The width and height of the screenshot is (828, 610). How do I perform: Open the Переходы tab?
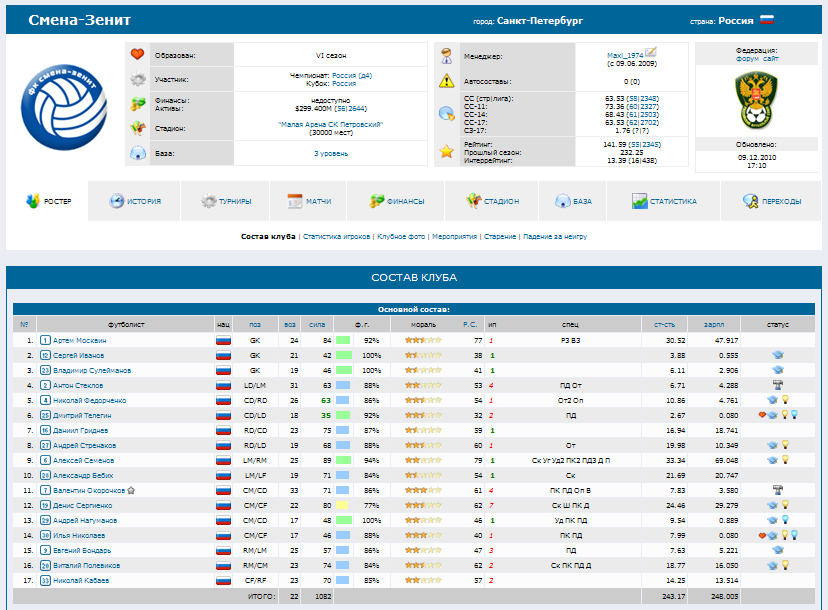point(771,201)
